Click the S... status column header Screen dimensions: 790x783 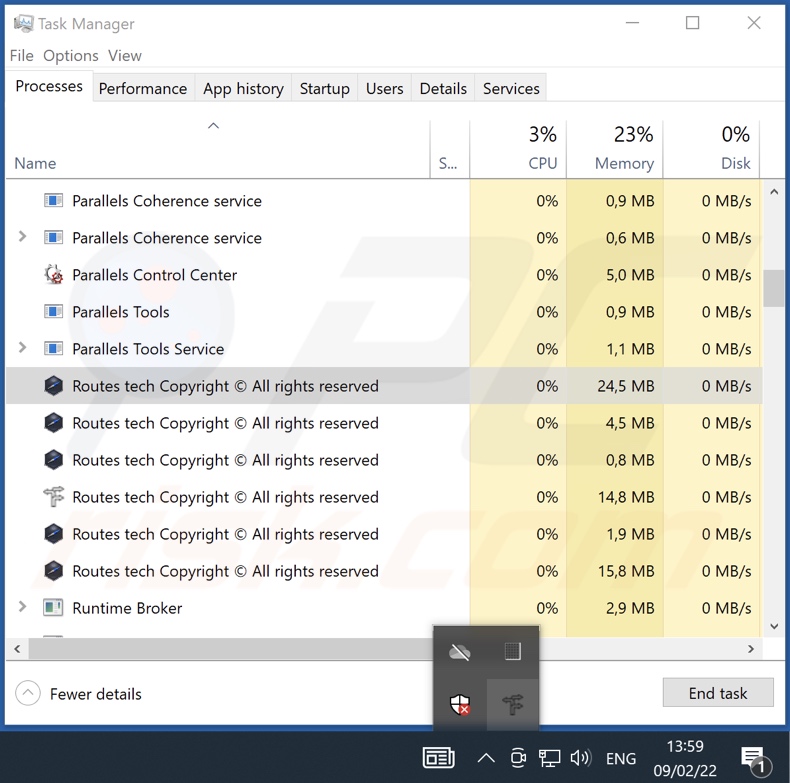(x=449, y=149)
